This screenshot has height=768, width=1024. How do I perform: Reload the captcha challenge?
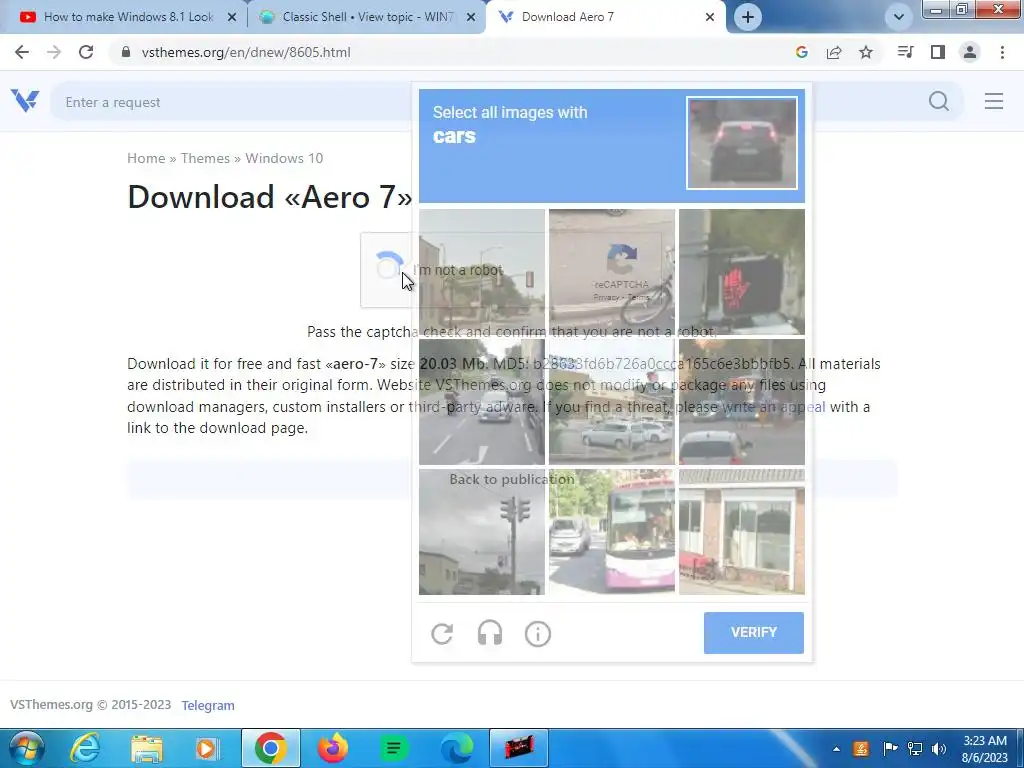pos(442,633)
